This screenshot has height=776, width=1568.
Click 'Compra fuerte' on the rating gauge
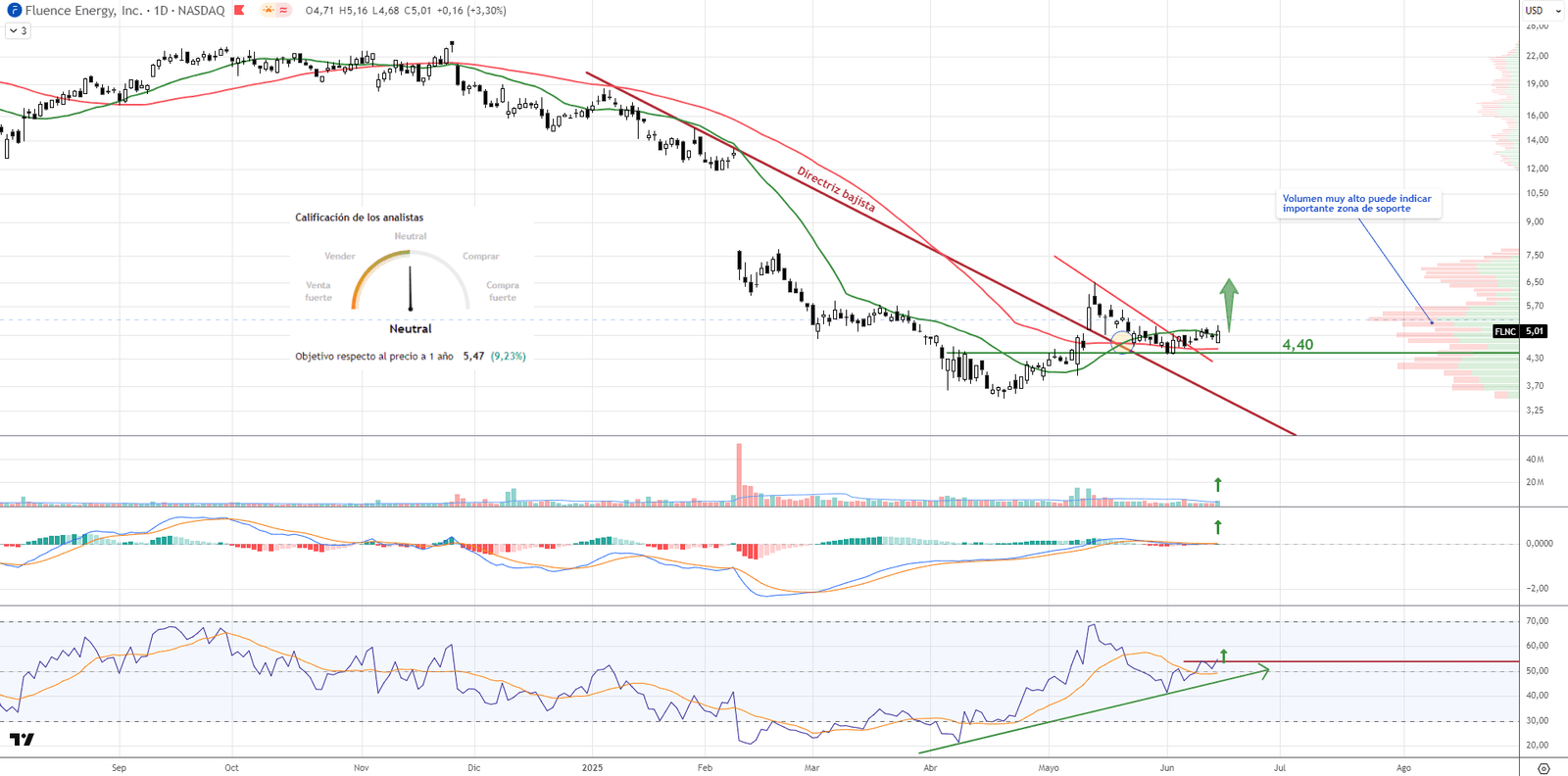pos(503,291)
